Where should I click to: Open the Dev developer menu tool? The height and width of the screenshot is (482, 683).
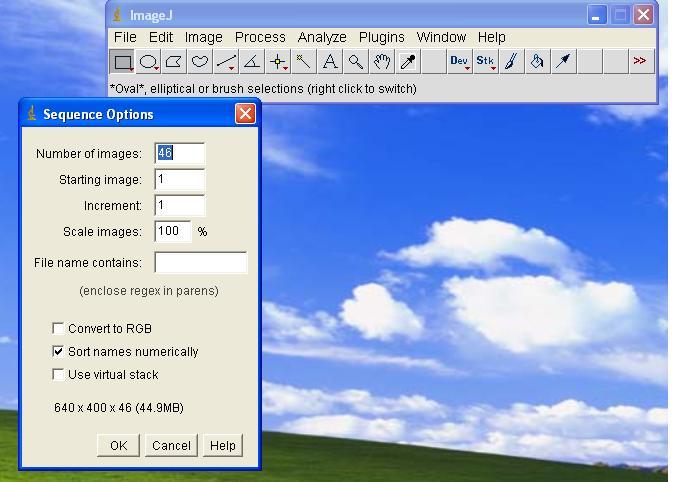click(459, 62)
